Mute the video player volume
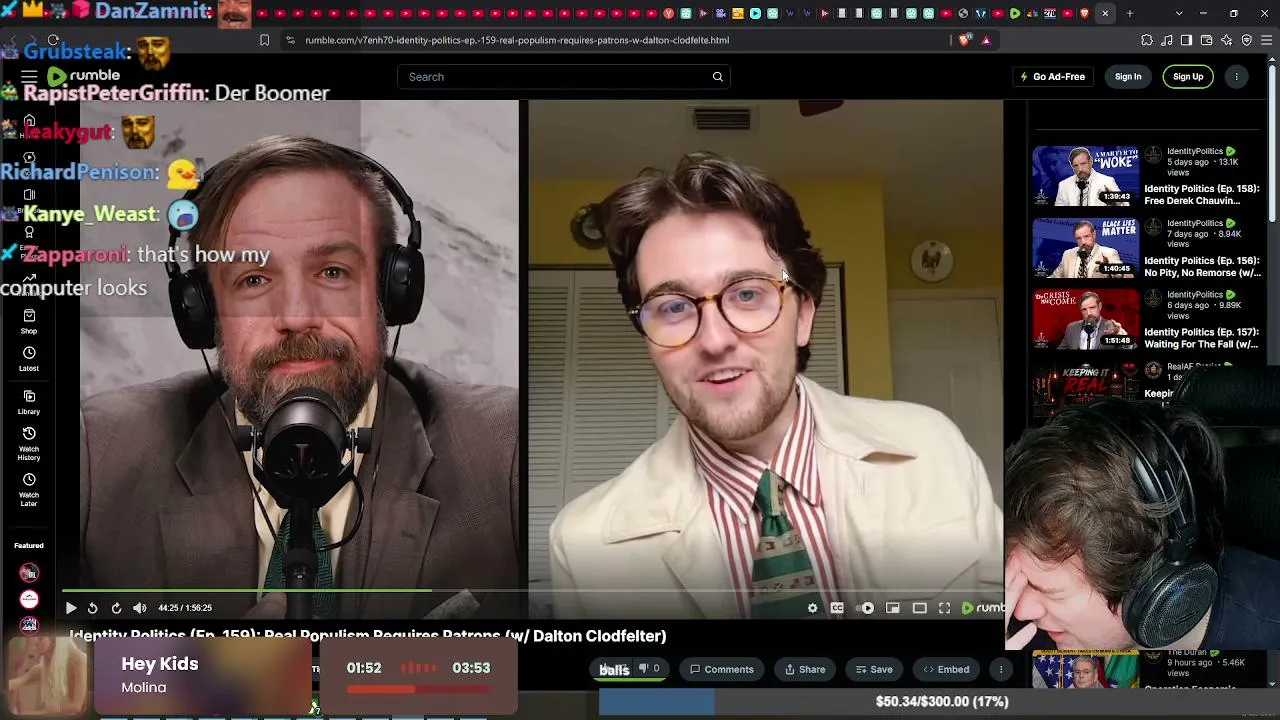Image resolution: width=1280 pixels, height=720 pixels. pos(140,608)
